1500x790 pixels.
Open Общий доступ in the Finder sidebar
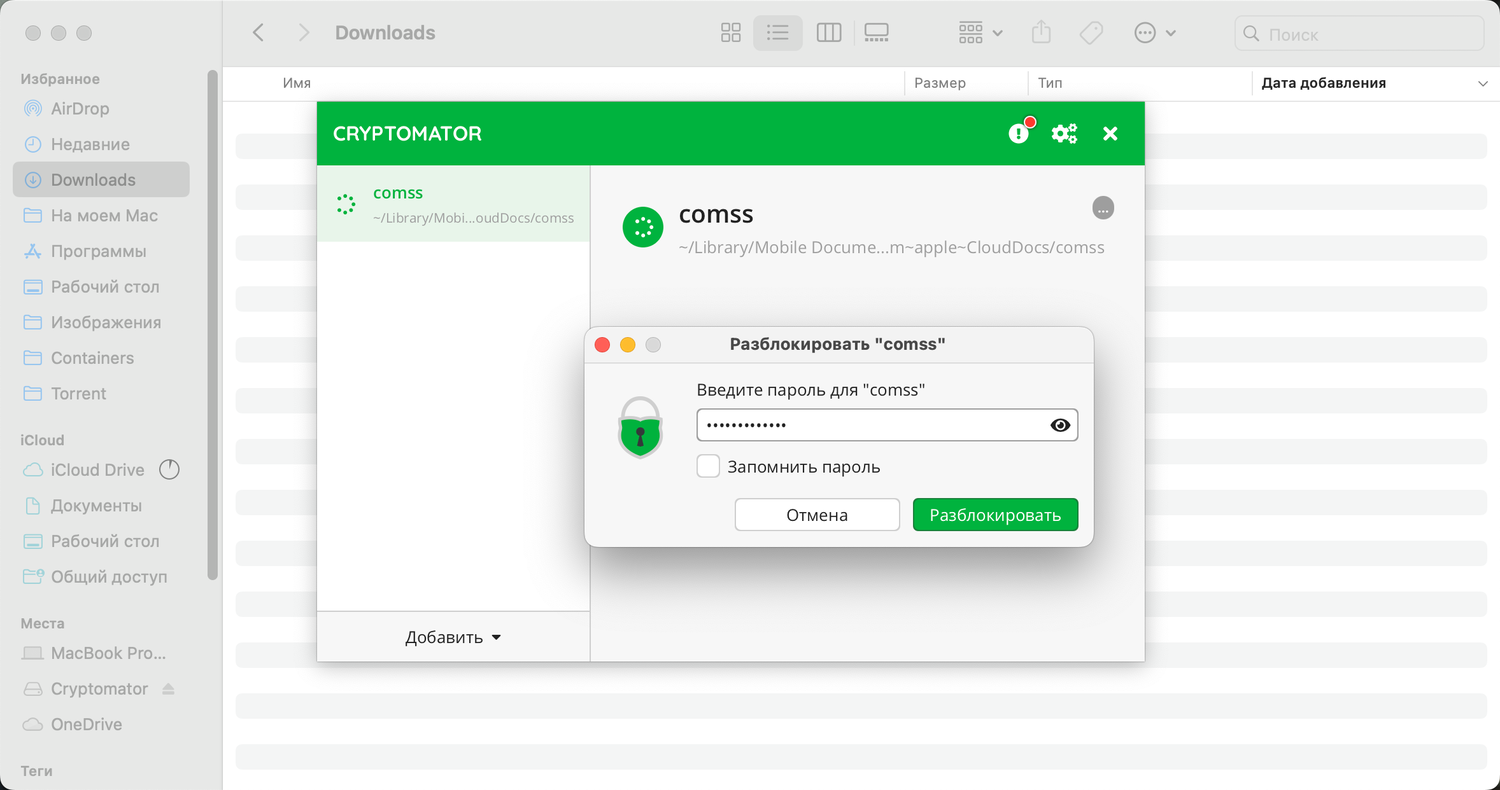[101, 577]
